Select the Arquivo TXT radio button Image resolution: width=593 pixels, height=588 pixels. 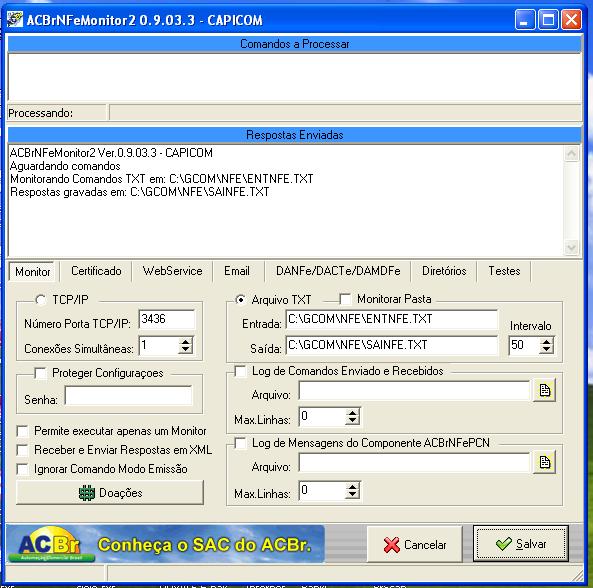[x=240, y=300]
